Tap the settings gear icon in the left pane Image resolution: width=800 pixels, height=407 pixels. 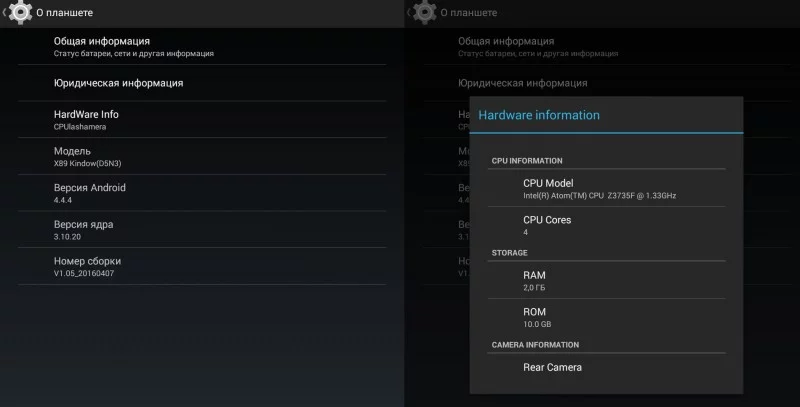(x=19, y=12)
